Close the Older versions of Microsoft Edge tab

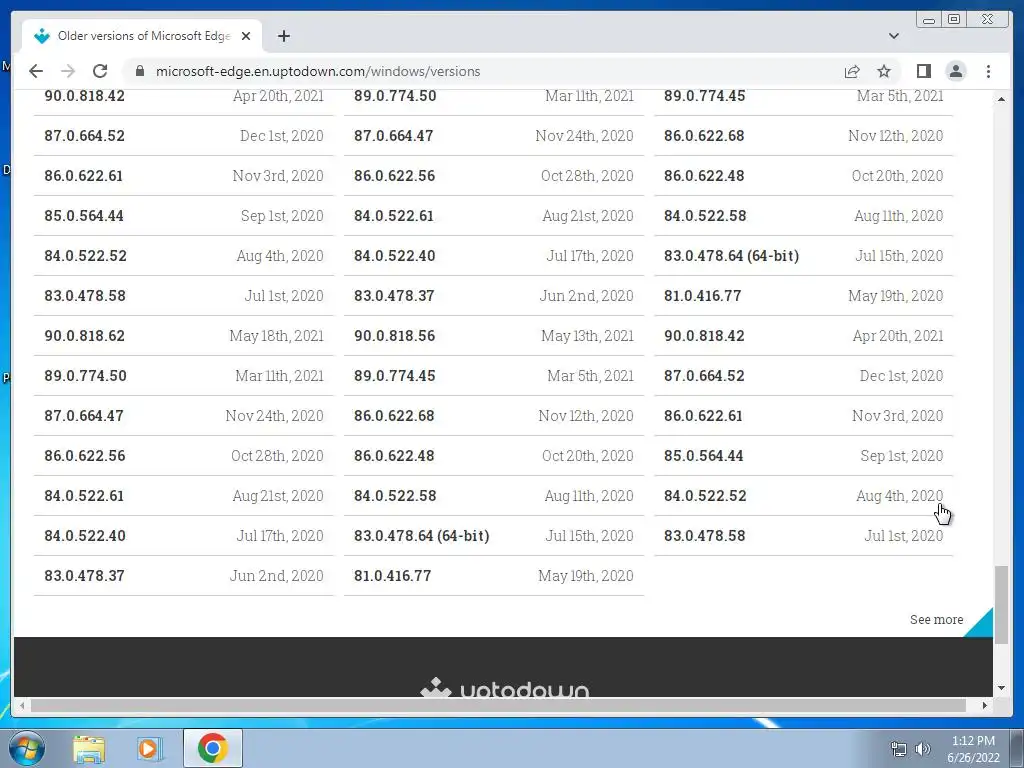(246, 36)
